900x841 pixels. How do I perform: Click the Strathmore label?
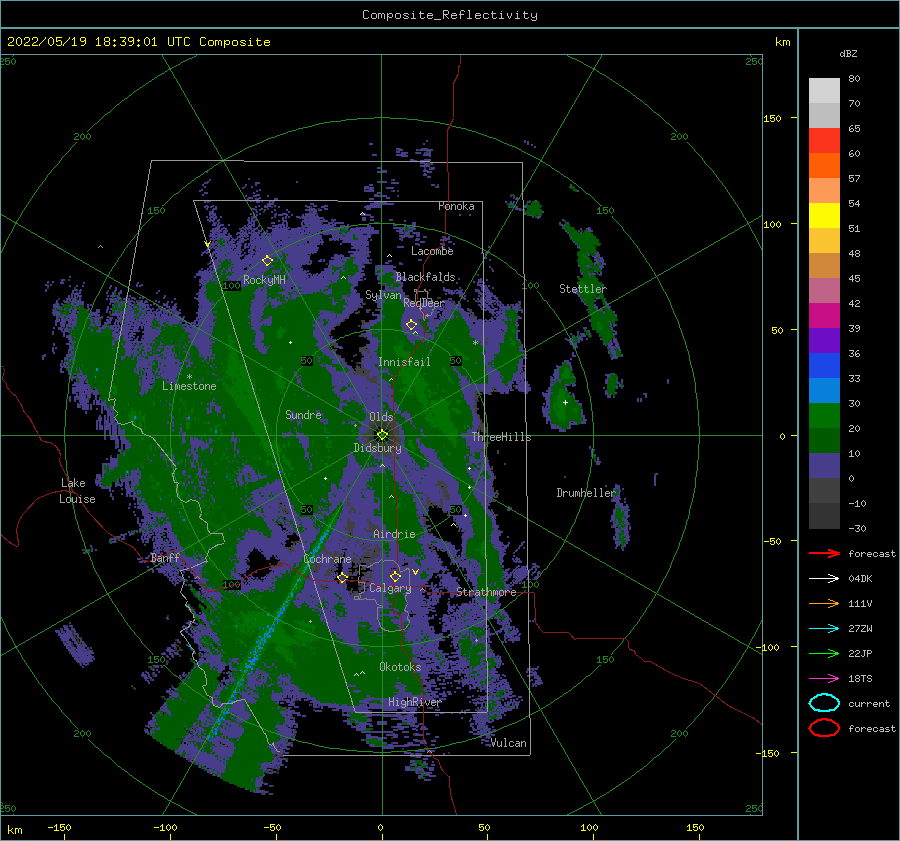point(486,592)
